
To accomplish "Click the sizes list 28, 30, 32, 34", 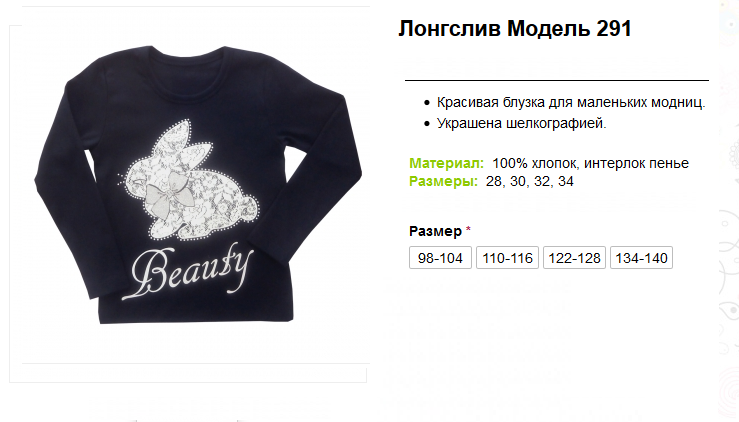I will (530, 181).
